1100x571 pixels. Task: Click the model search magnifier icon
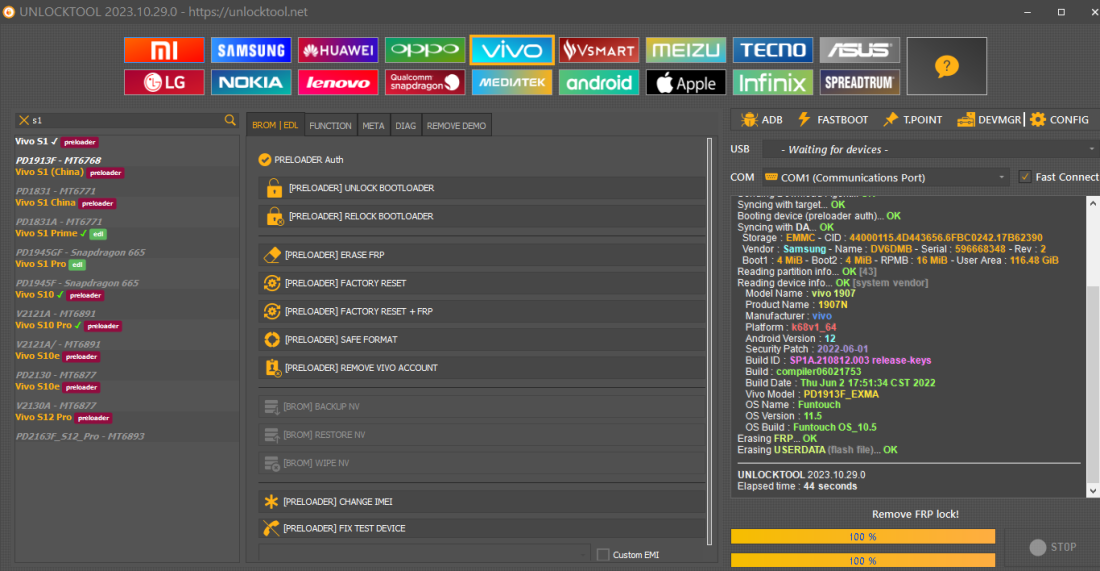(x=230, y=120)
